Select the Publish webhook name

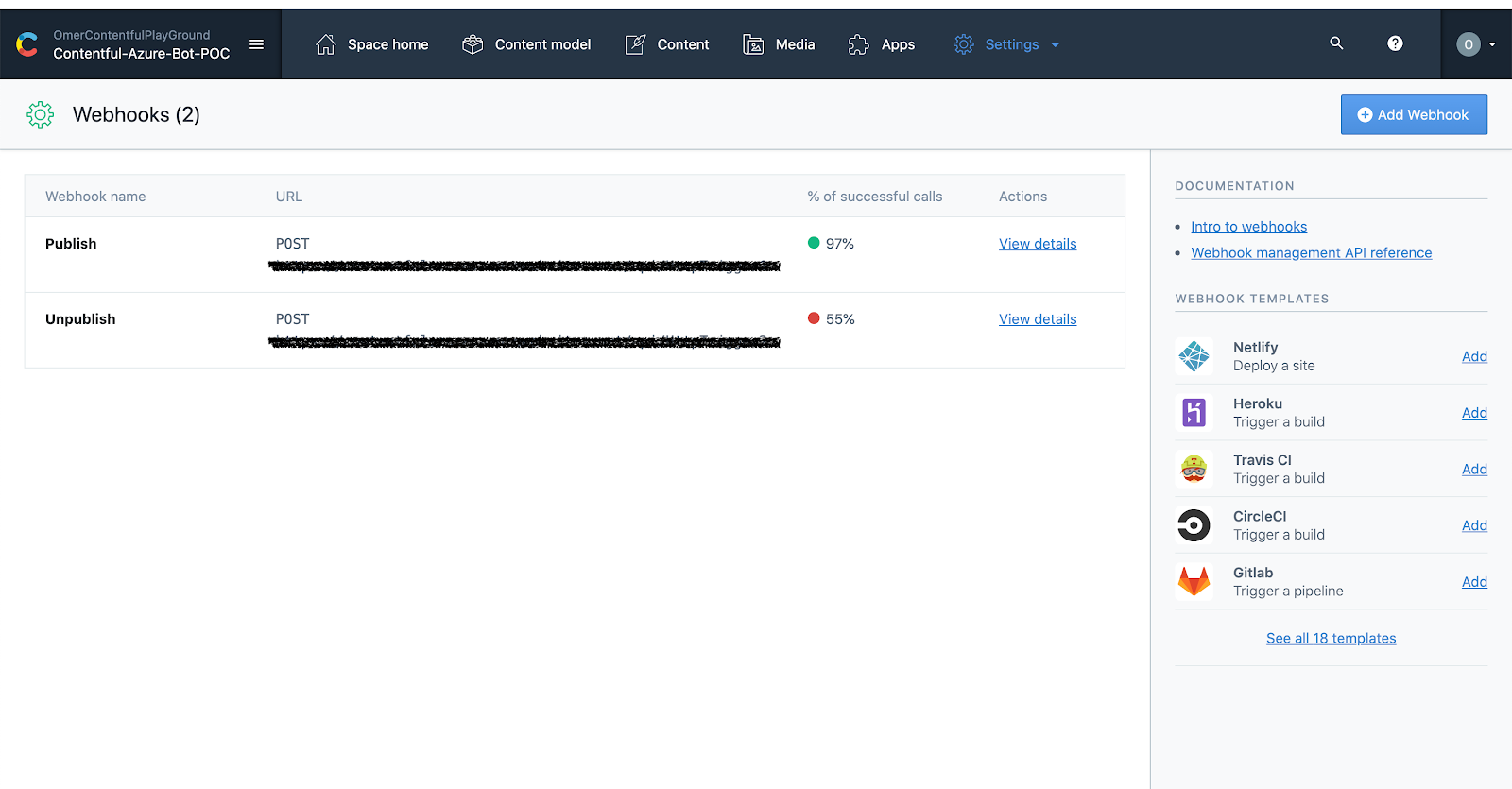[71, 244]
